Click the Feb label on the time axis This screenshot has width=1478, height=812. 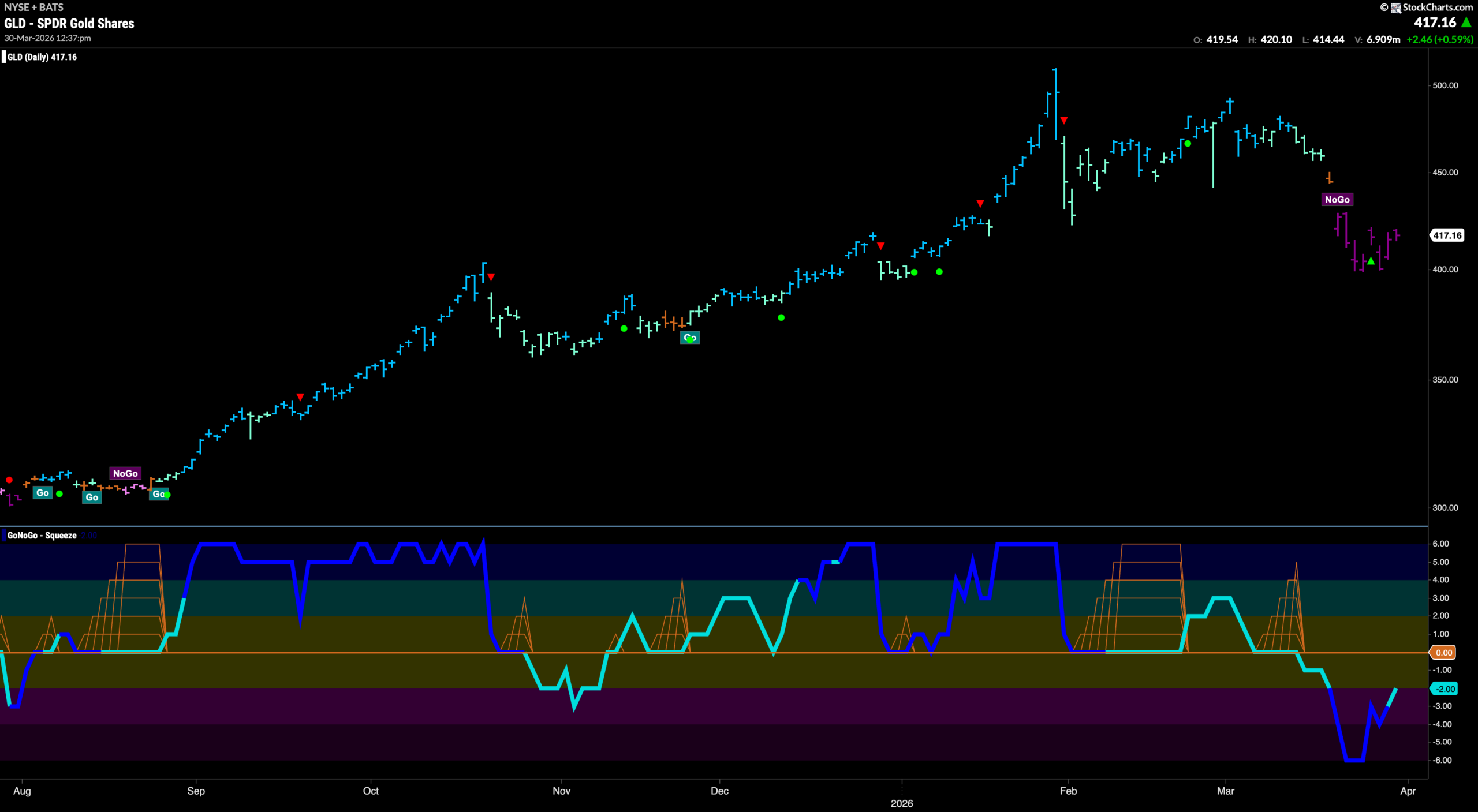point(1068,791)
